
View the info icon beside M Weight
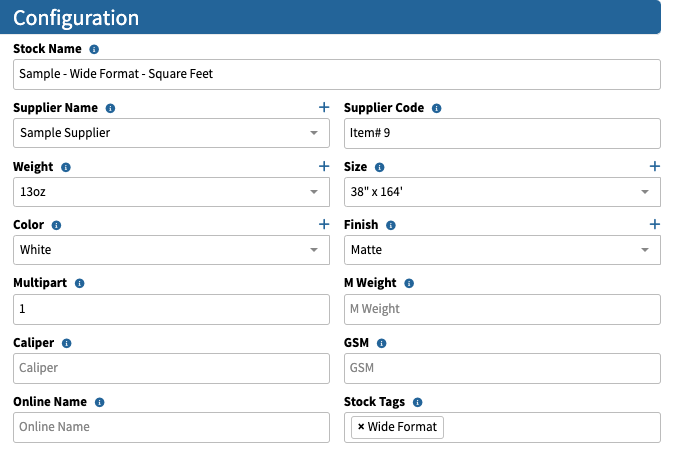(409, 283)
